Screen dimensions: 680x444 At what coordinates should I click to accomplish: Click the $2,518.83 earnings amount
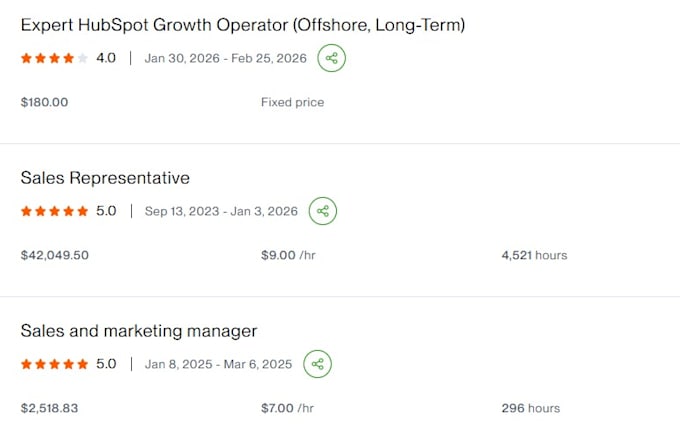pos(49,408)
